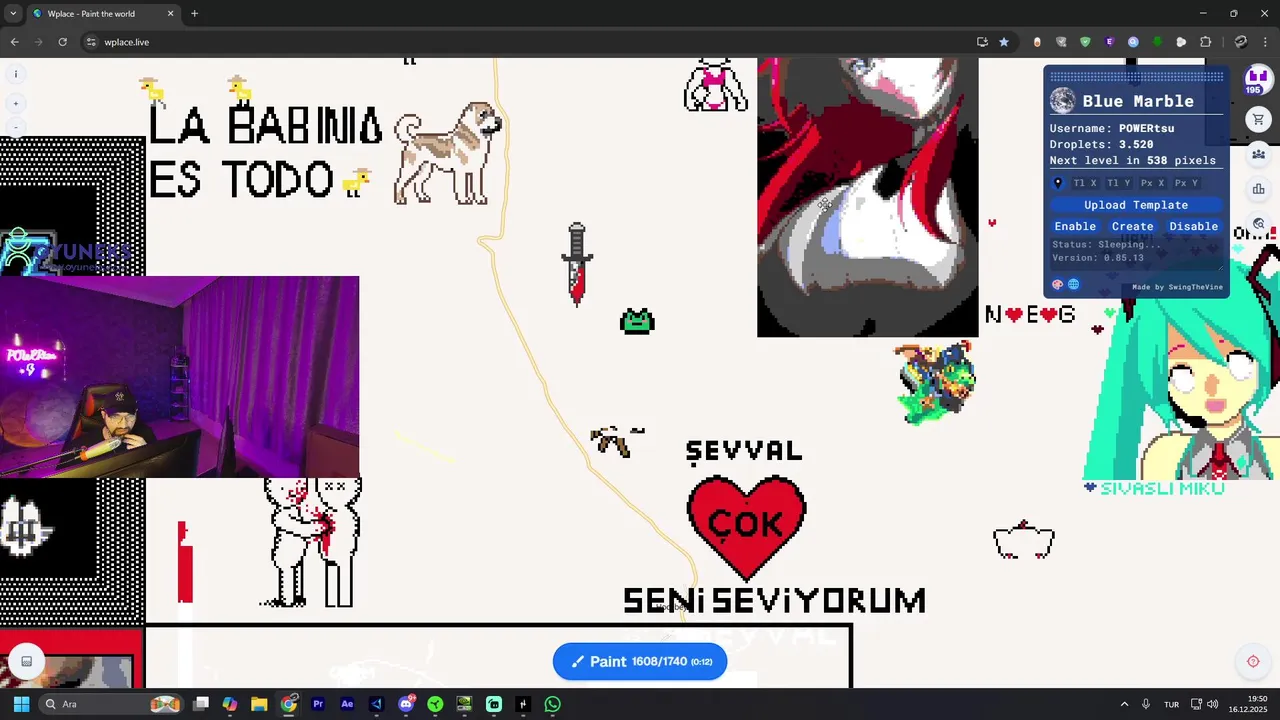Focus the Px X coordinate field
The image size is (1280, 720).
[1153, 183]
